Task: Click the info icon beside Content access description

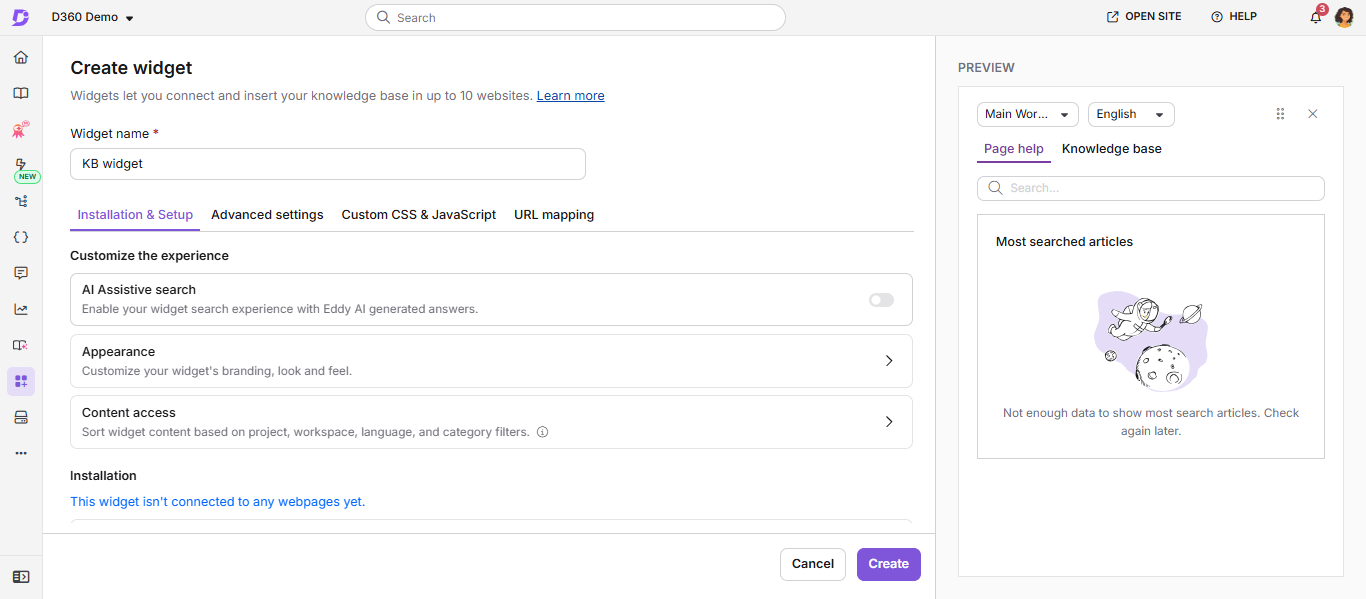Action: coord(543,433)
